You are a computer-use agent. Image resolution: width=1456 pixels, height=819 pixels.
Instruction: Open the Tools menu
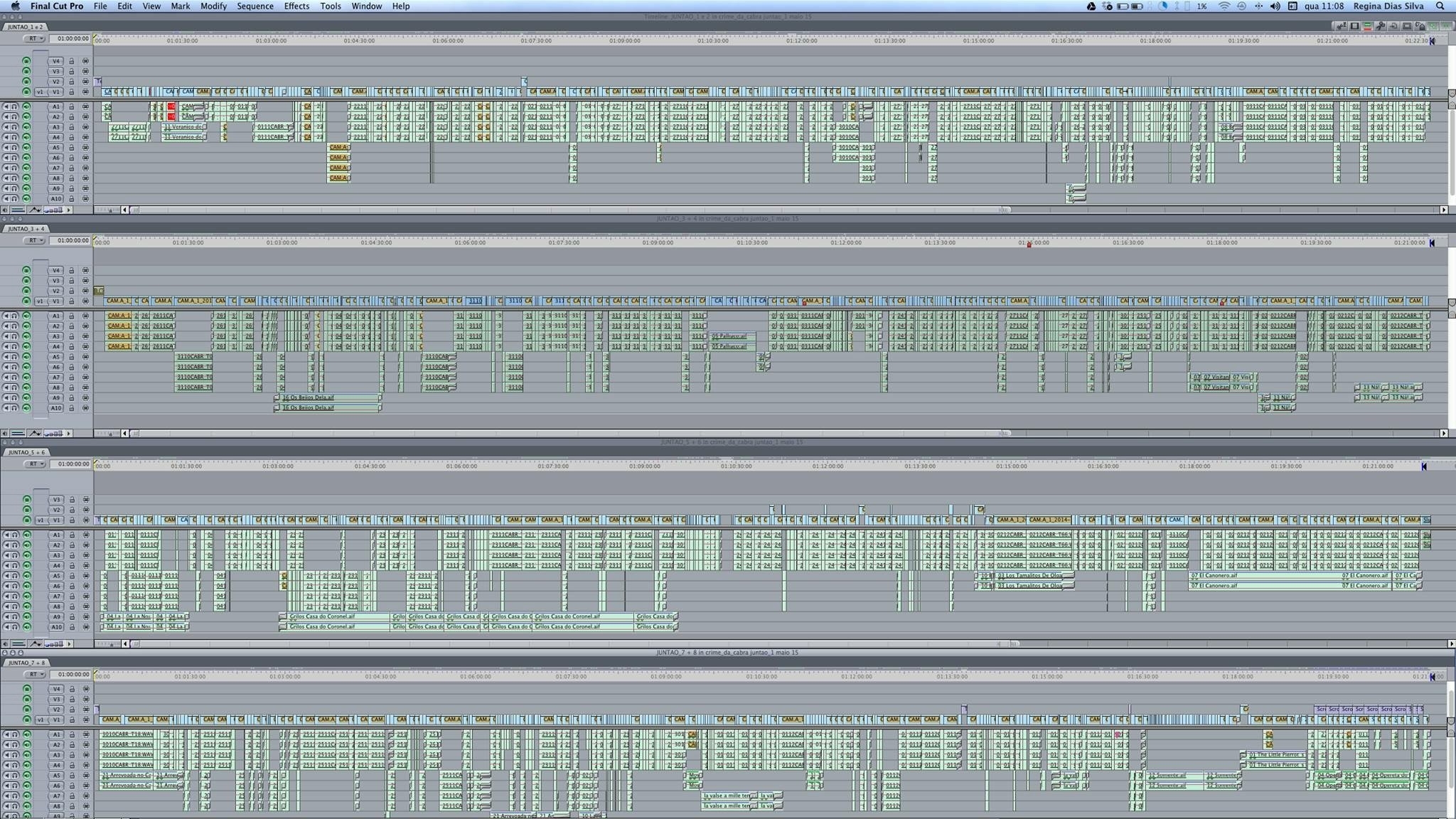(331, 6)
